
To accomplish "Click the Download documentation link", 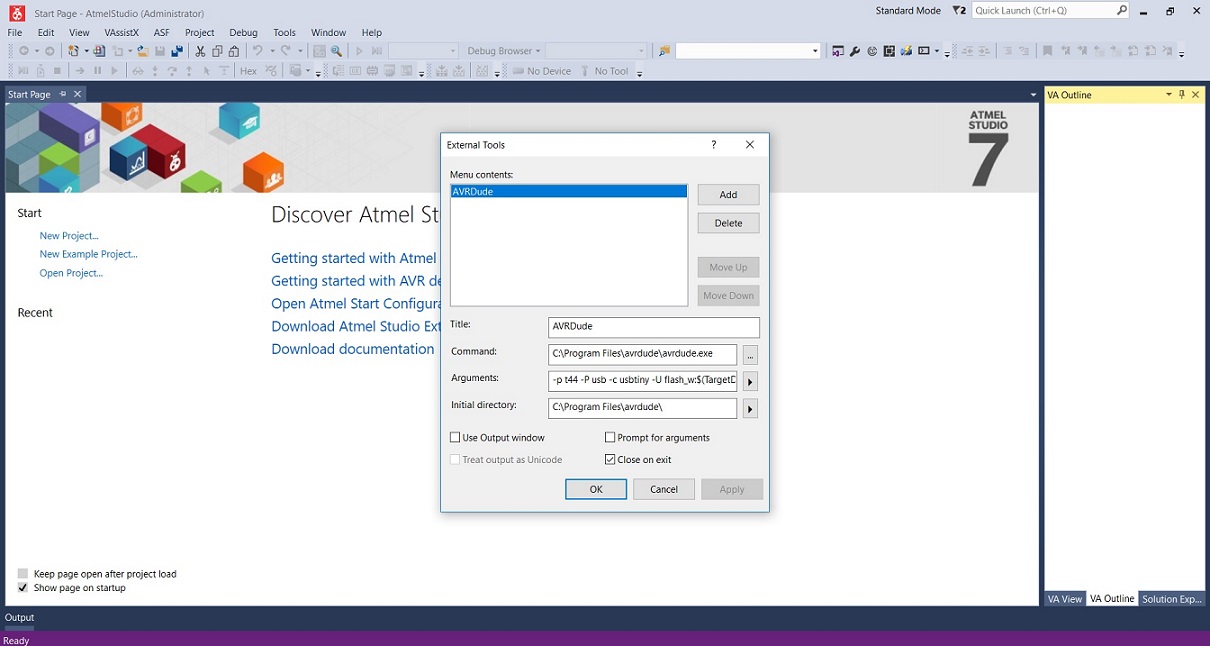I will 353,349.
